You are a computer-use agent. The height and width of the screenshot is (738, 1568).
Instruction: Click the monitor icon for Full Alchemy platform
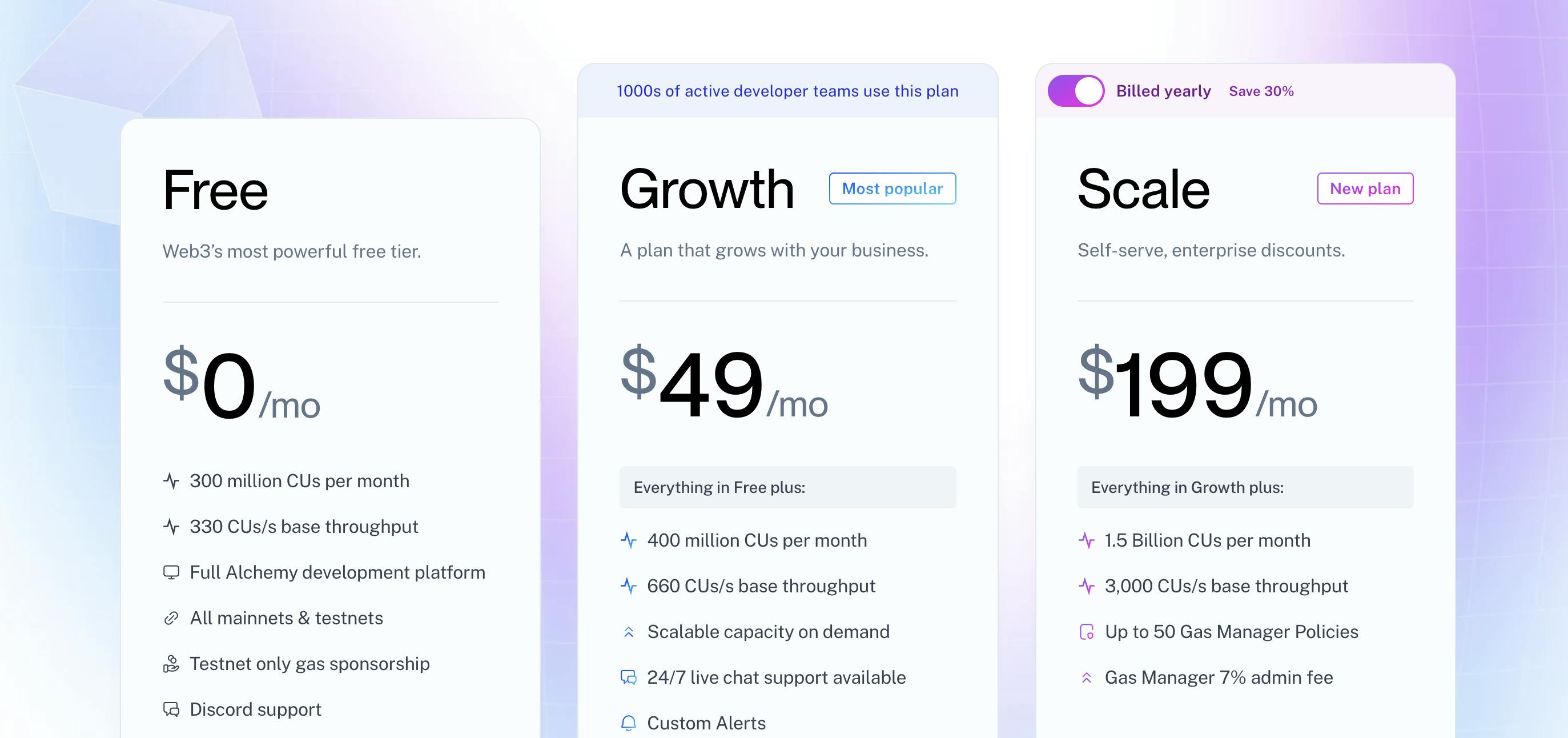[171, 572]
